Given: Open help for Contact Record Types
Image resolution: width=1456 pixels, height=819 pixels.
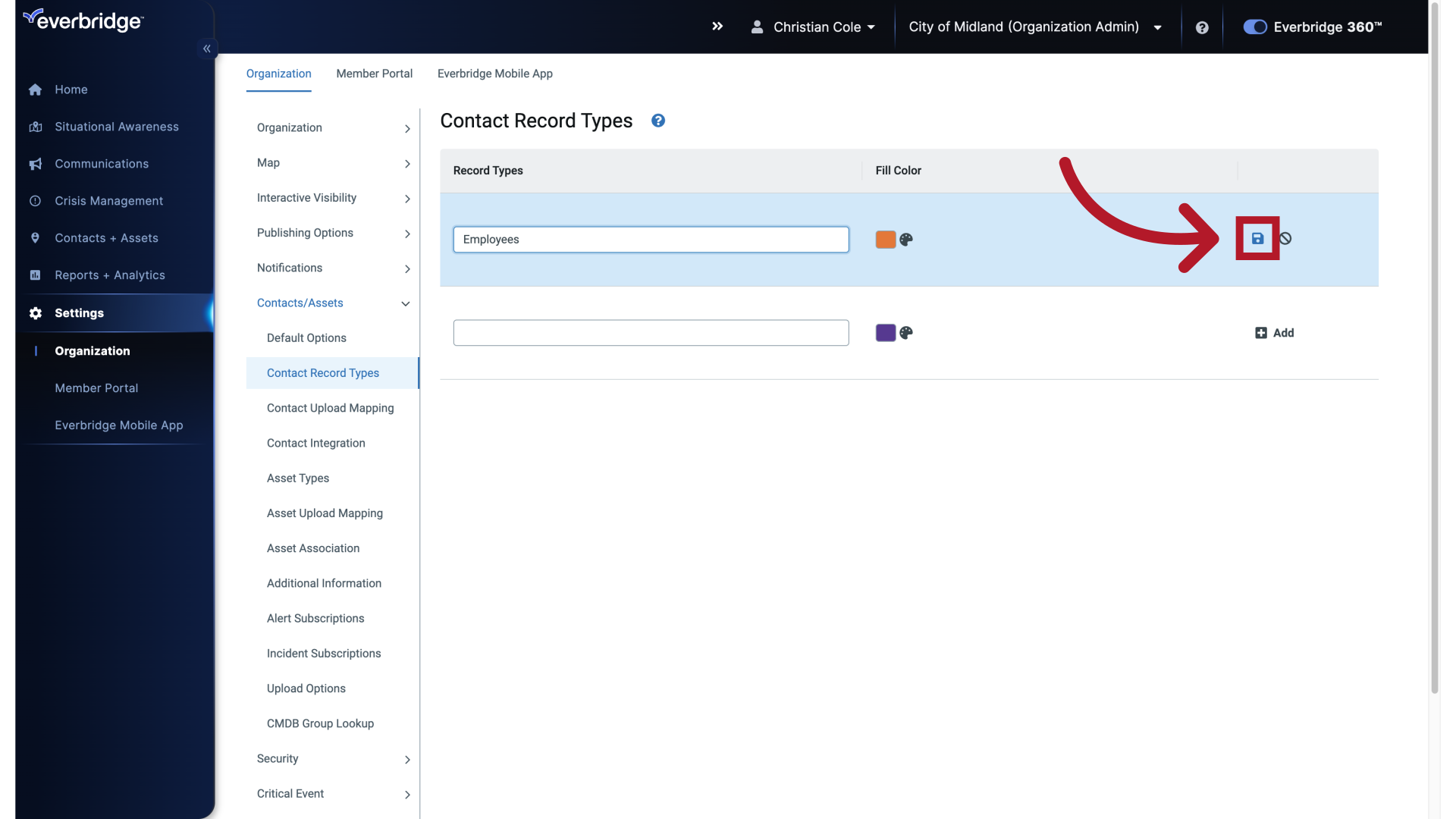Looking at the screenshot, I should (x=658, y=121).
